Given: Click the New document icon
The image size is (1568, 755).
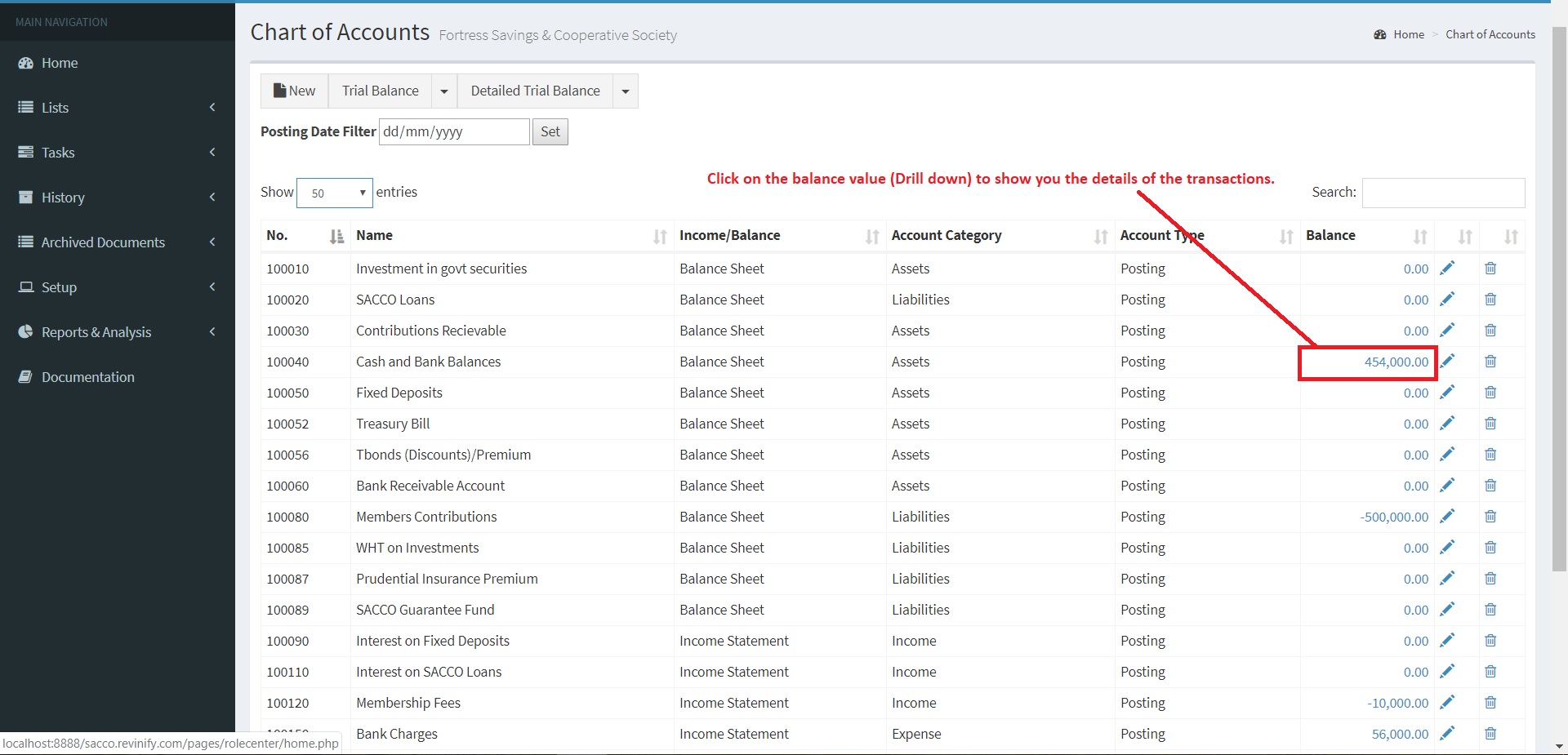Looking at the screenshot, I should [280, 90].
